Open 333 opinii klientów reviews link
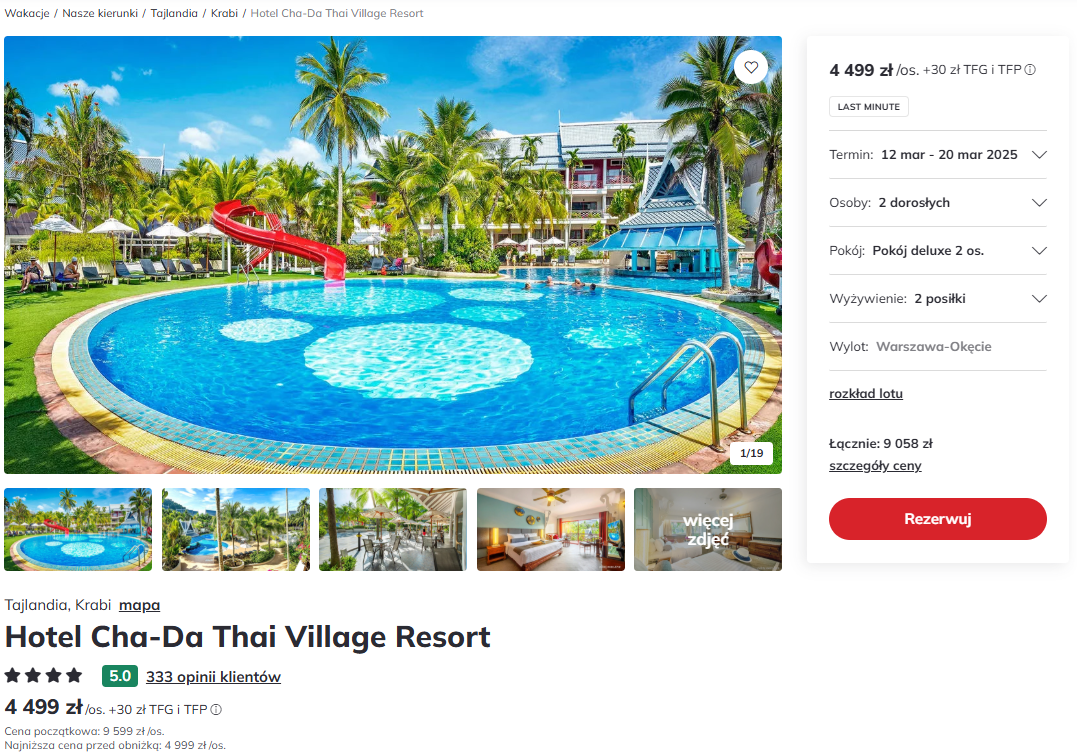This screenshot has height=752, width=1077. click(213, 676)
